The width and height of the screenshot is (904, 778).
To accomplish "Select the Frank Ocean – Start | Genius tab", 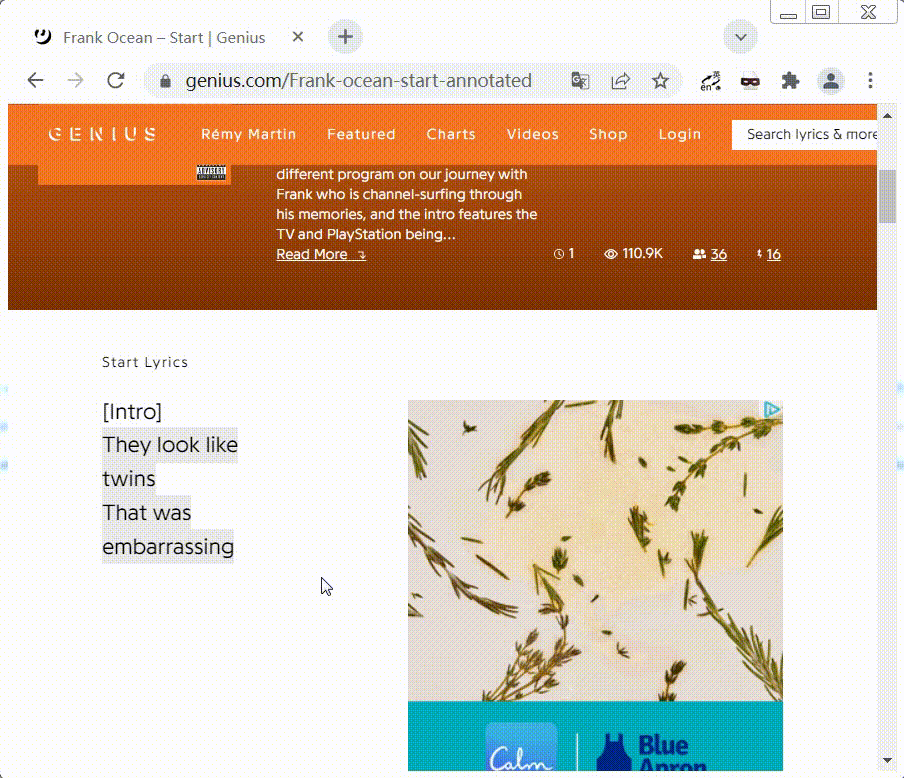I will [164, 37].
